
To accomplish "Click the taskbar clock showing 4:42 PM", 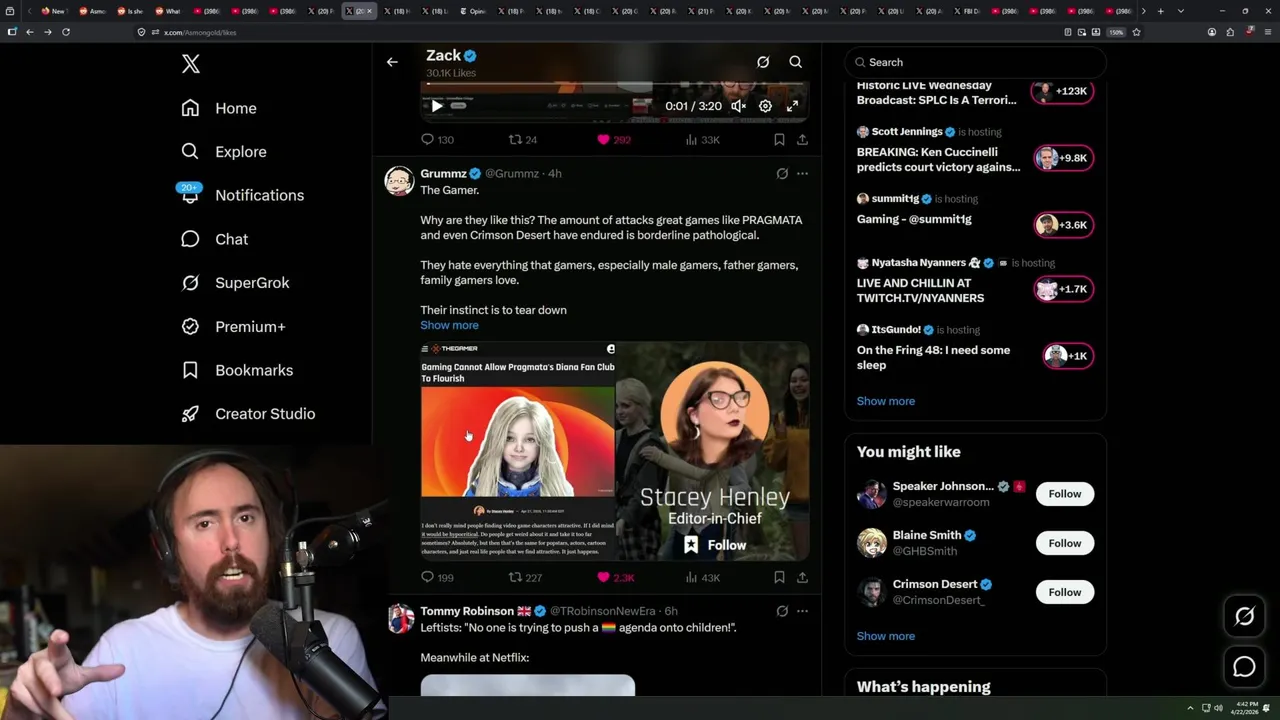I will tap(1244, 708).
